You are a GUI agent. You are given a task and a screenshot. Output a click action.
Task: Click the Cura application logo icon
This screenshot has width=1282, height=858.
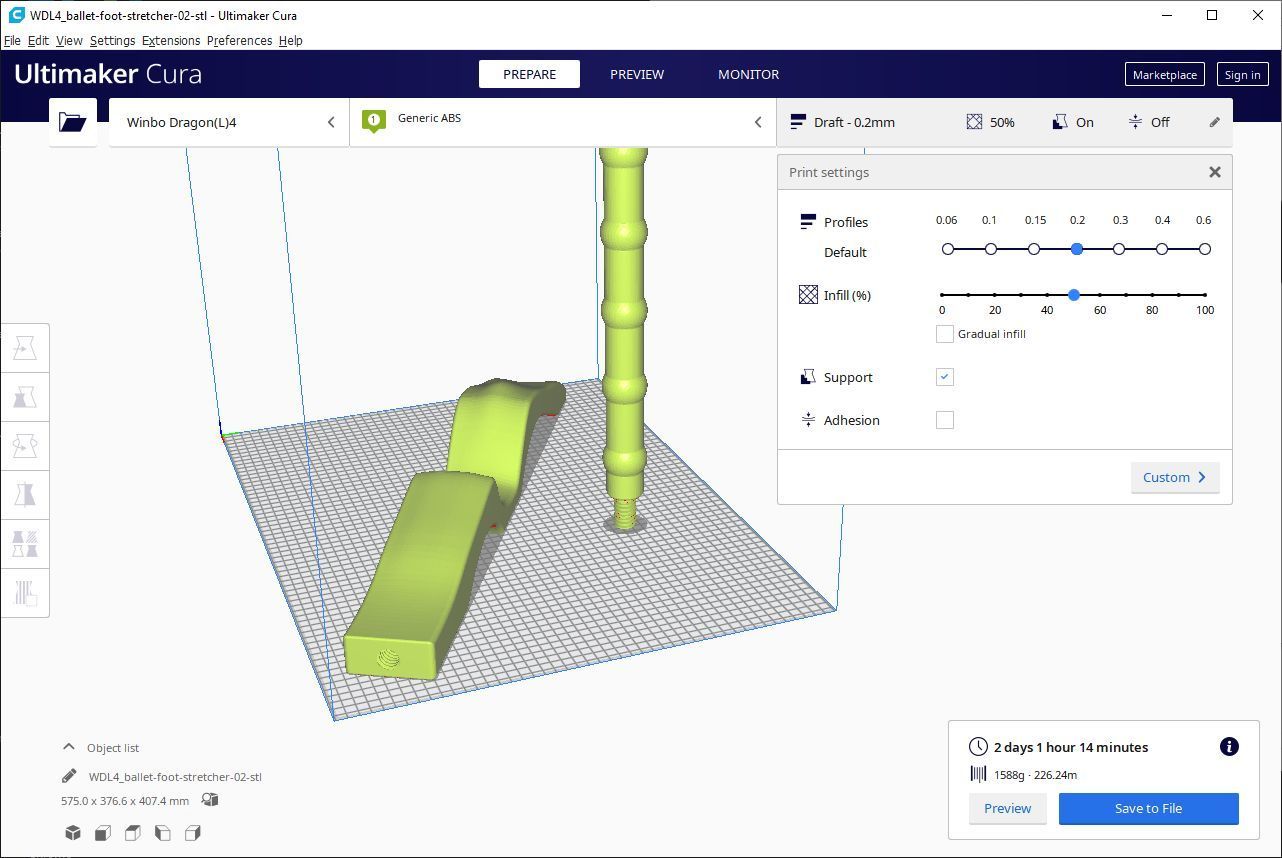click(x=15, y=15)
